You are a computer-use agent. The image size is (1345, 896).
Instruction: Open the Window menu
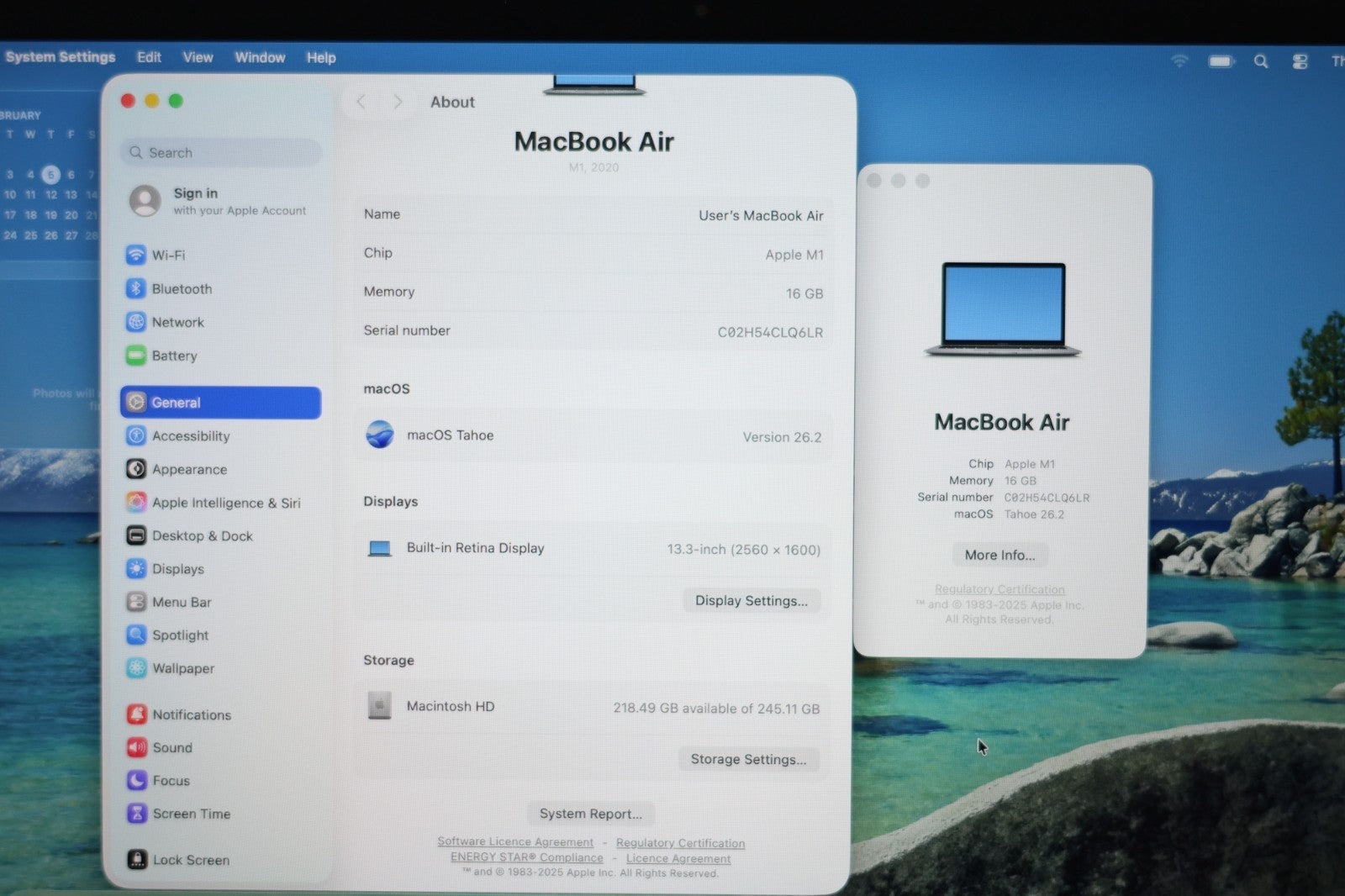coord(260,57)
